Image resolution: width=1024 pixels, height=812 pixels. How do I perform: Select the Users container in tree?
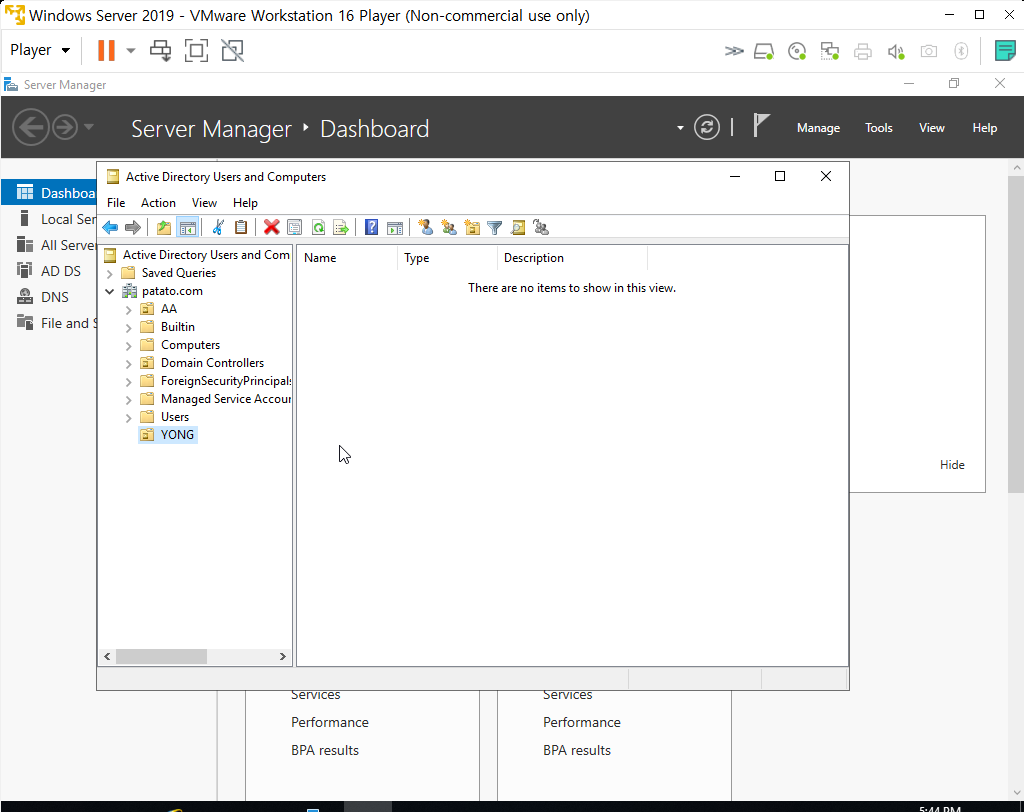(174, 417)
